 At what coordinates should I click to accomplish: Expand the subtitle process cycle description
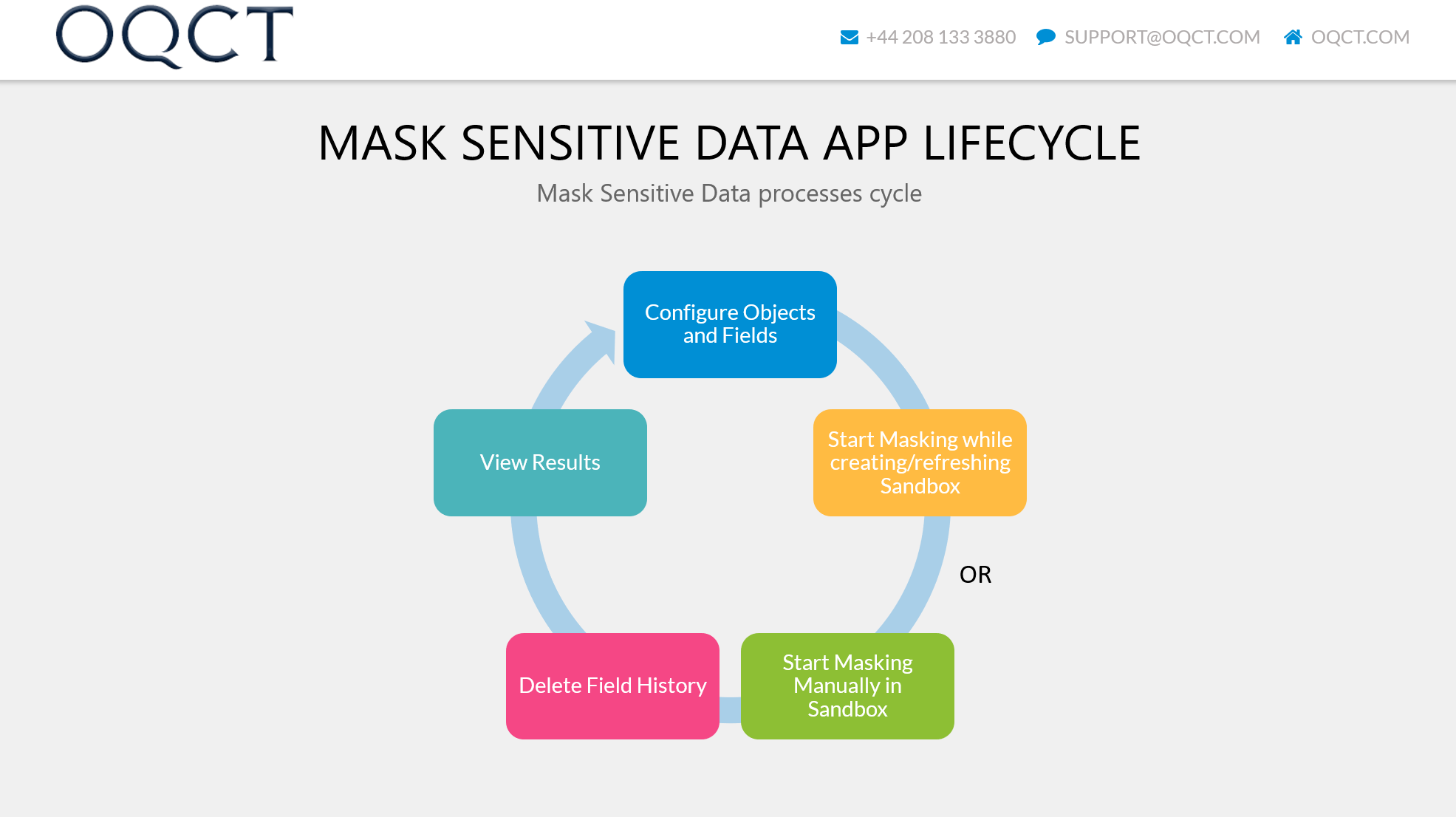pyautogui.click(x=729, y=193)
